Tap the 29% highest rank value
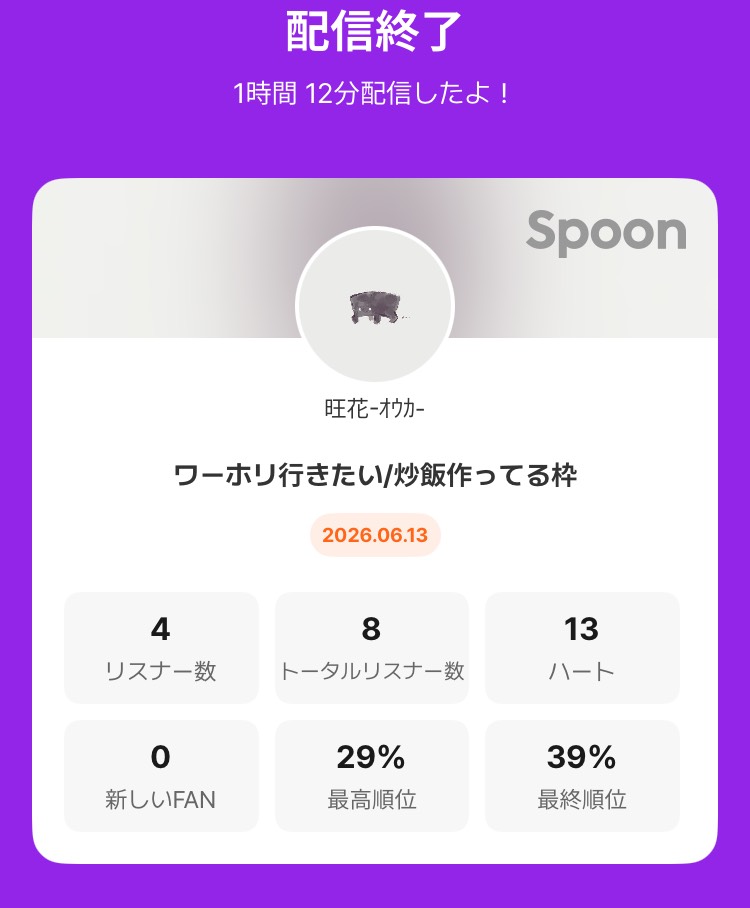The height and width of the screenshot is (908, 750). [371, 757]
